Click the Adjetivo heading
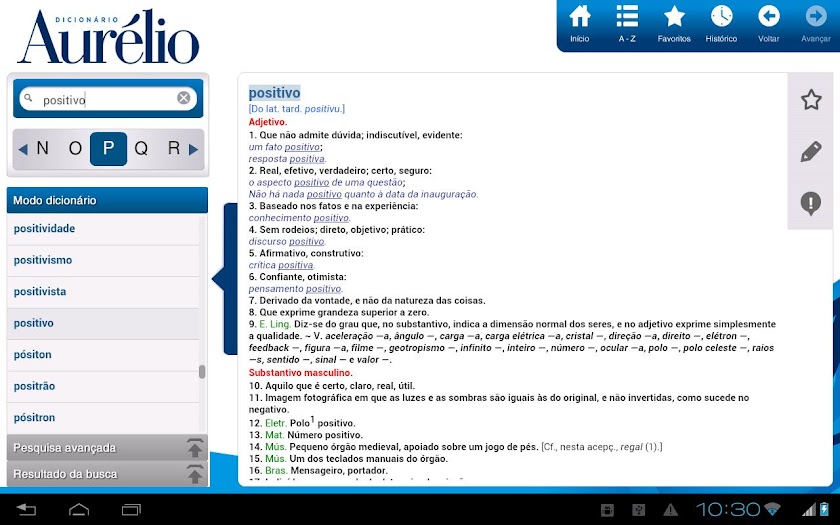 point(268,122)
